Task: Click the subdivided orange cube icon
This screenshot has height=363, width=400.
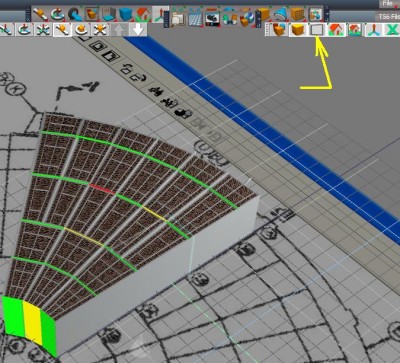Action: click(x=298, y=14)
